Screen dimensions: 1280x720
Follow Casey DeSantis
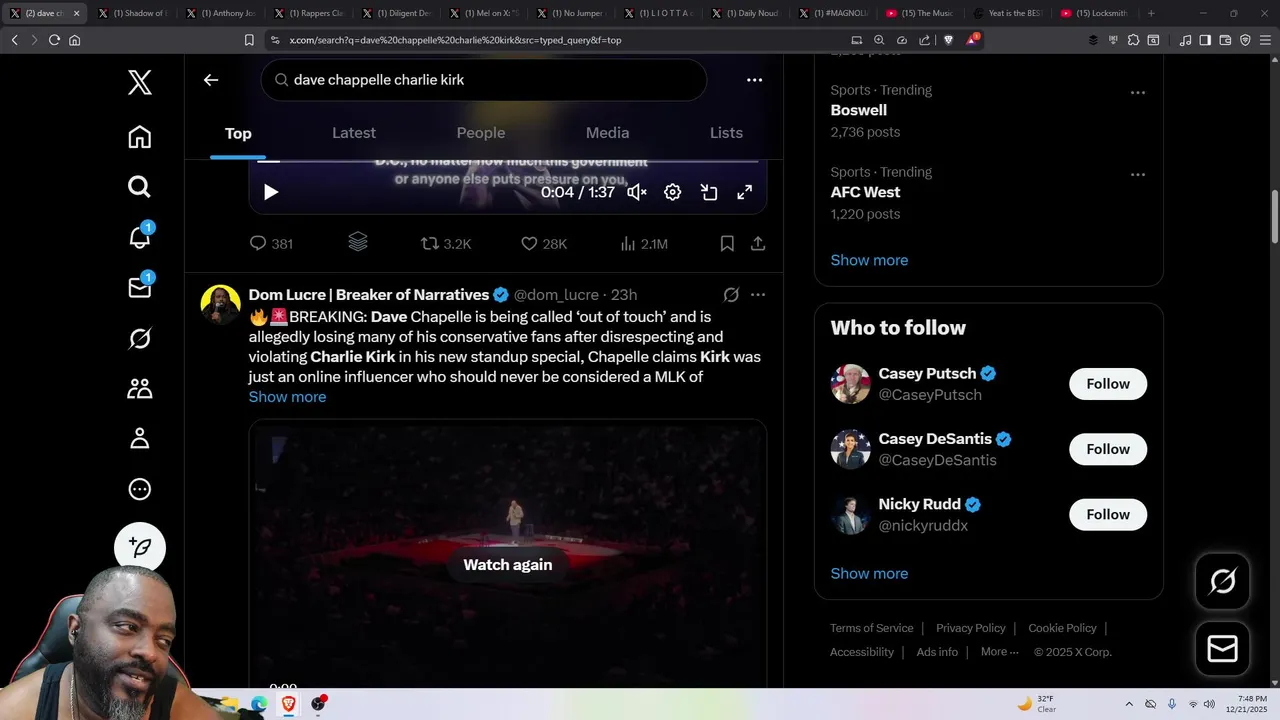pyautogui.click(x=1108, y=449)
